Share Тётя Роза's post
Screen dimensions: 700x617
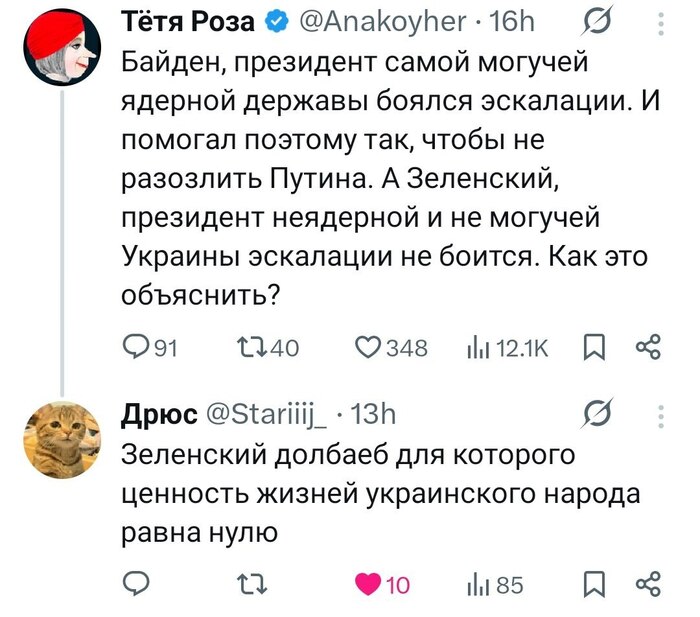click(648, 347)
